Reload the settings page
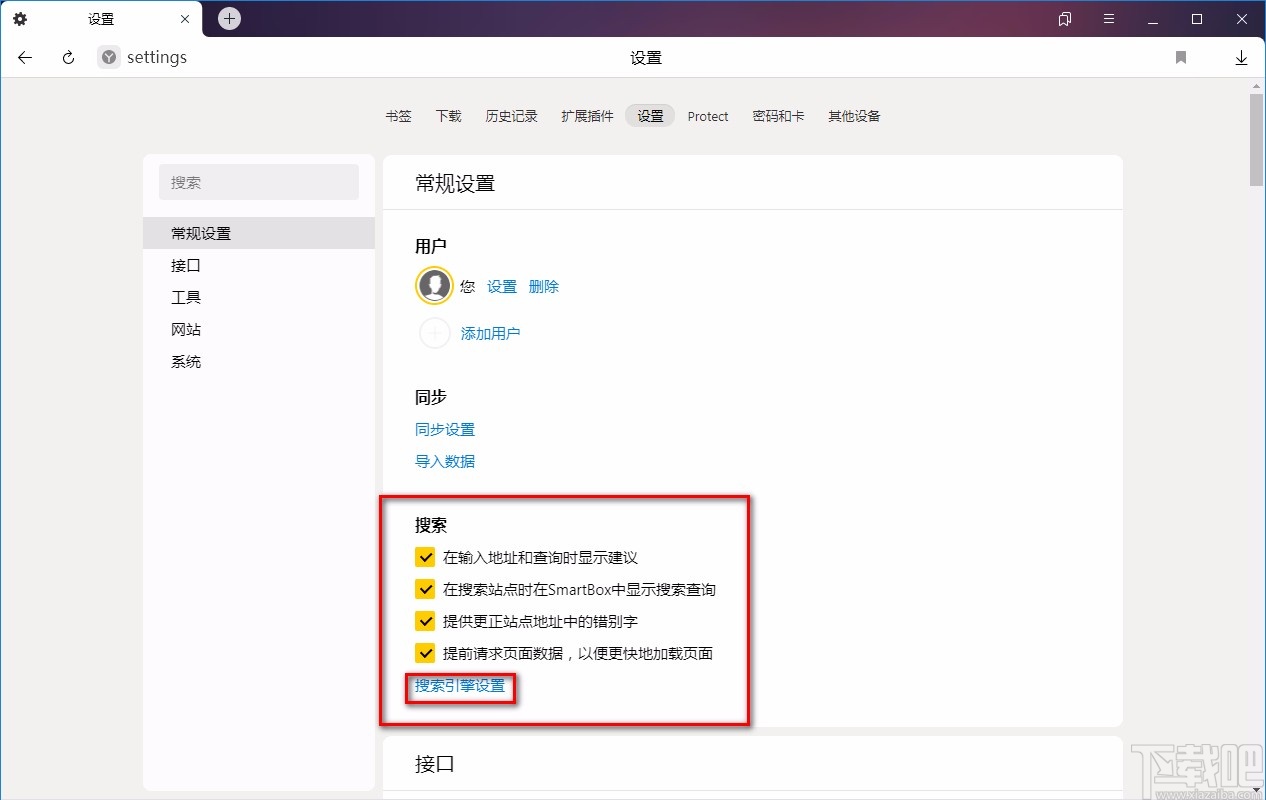1266x800 pixels. (x=66, y=57)
